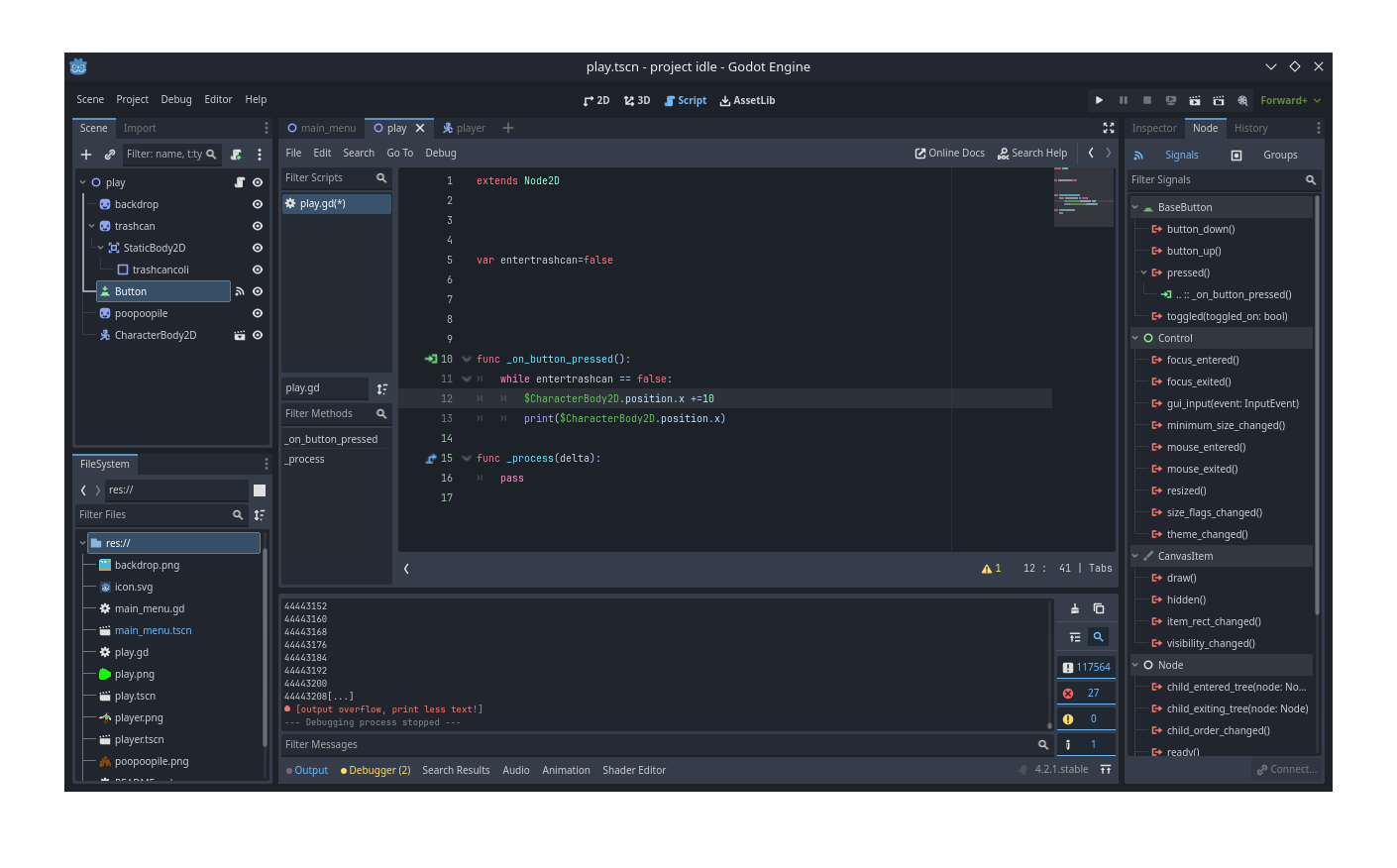Viewport: 1397px width, 868px height.
Task: Clear the output log
Action: click(1075, 608)
